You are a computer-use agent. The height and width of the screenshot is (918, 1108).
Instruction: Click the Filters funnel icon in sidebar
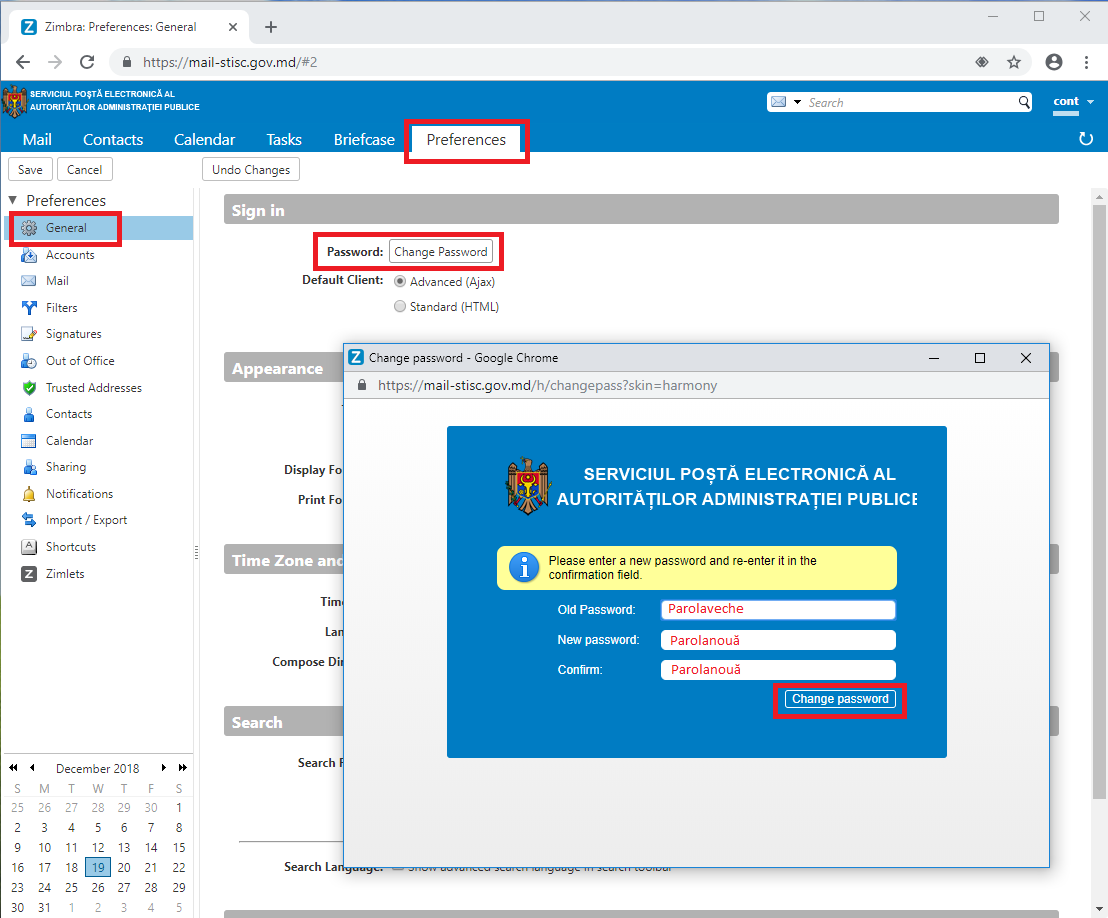[x=28, y=308]
